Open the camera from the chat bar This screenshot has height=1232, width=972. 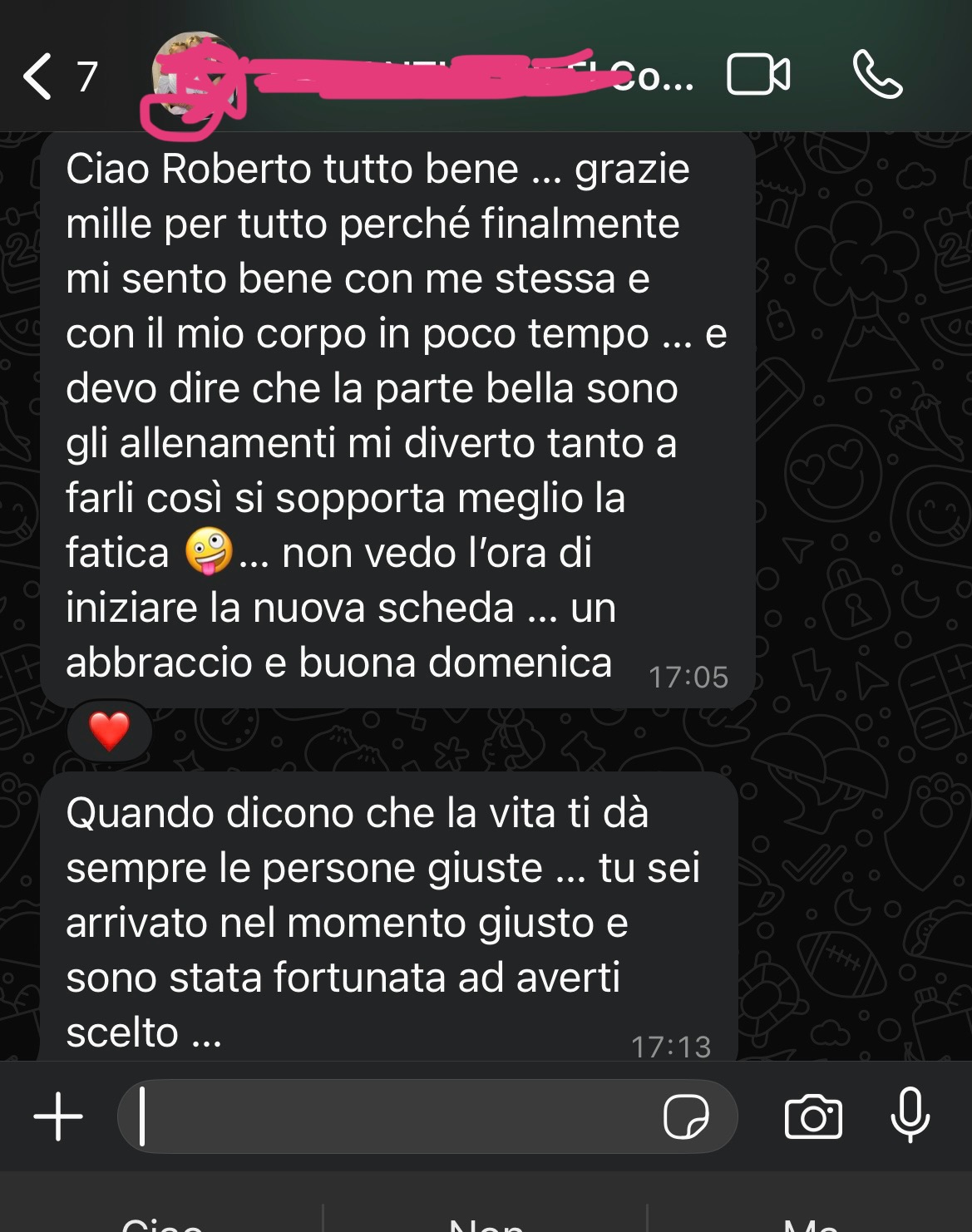pyautogui.click(x=813, y=1116)
